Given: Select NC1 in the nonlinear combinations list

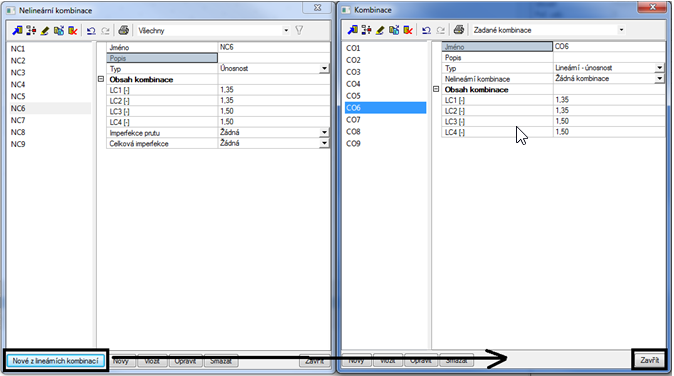Looking at the screenshot, I should [18, 49].
